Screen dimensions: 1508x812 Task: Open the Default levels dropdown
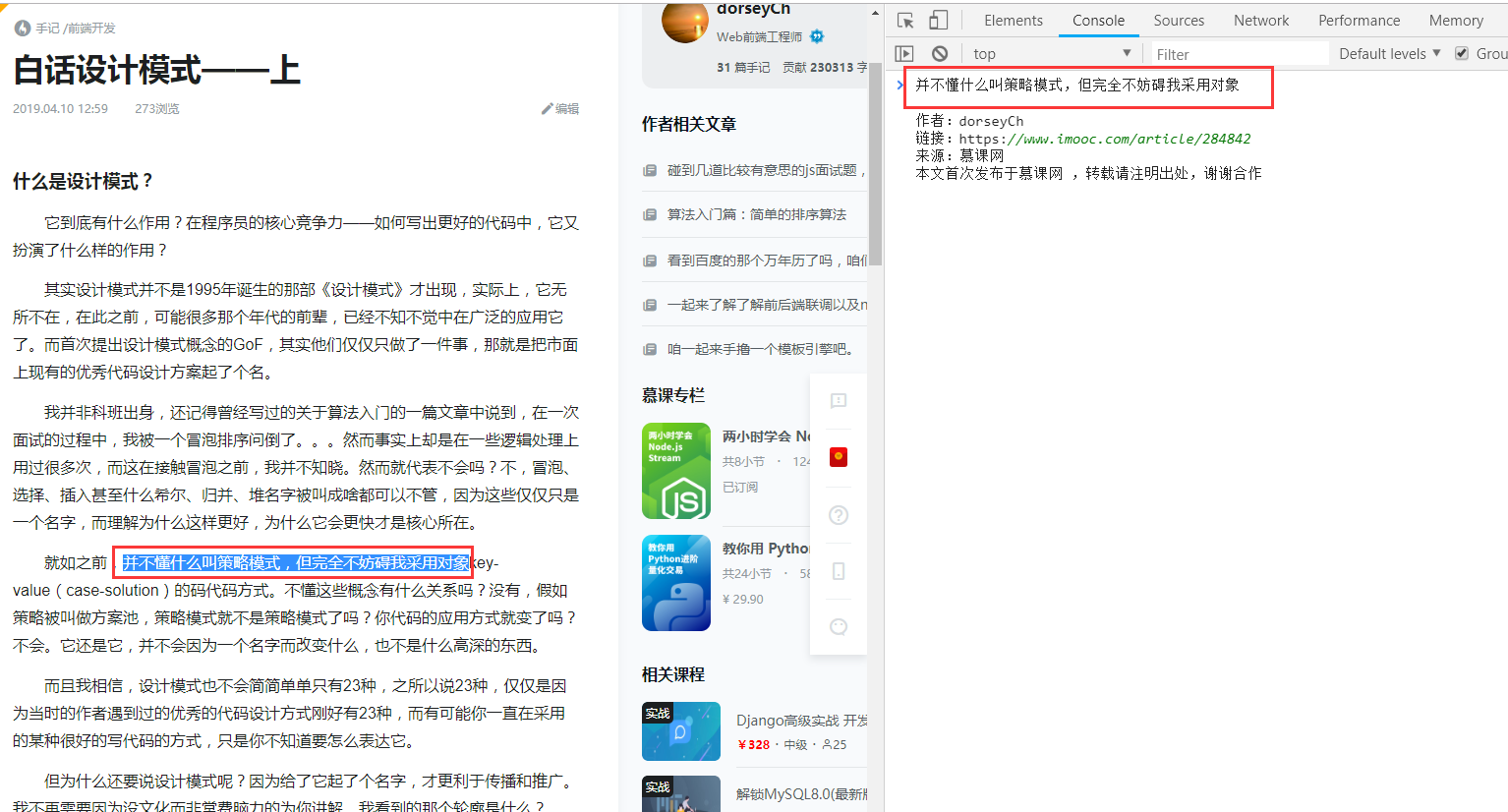click(x=1387, y=53)
